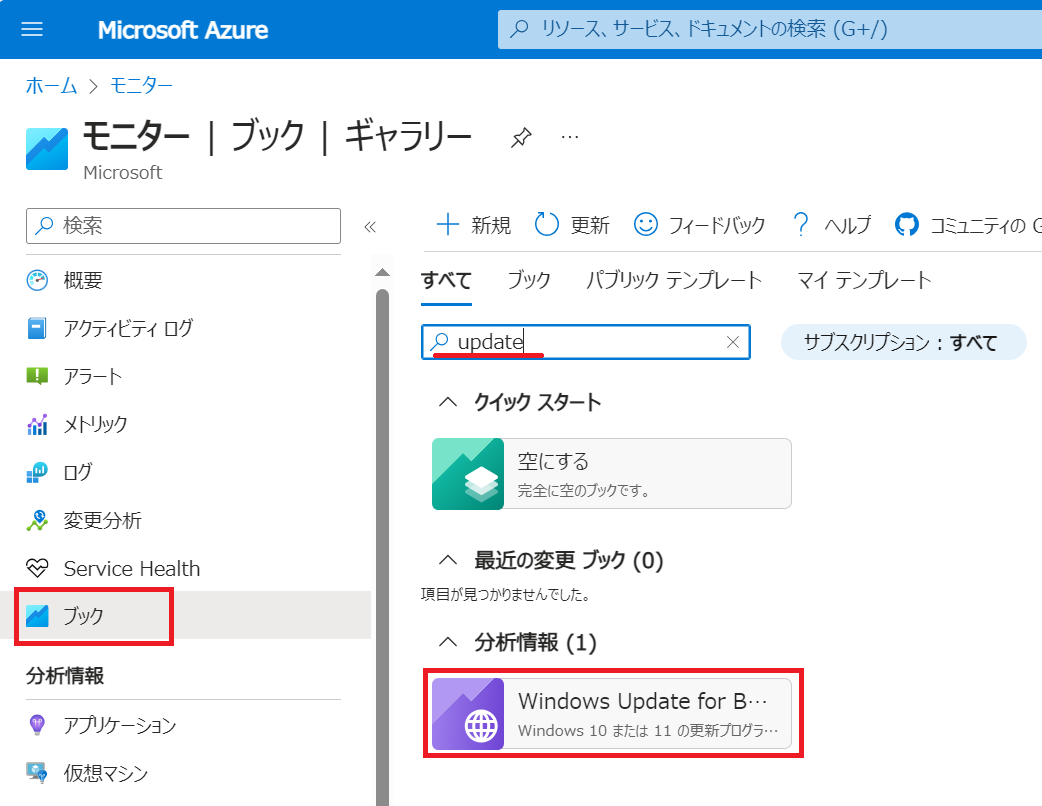Screen dimensions: 1042x806
Task: Switch to パブリック テンプレート tab
Action: [x=674, y=280]
